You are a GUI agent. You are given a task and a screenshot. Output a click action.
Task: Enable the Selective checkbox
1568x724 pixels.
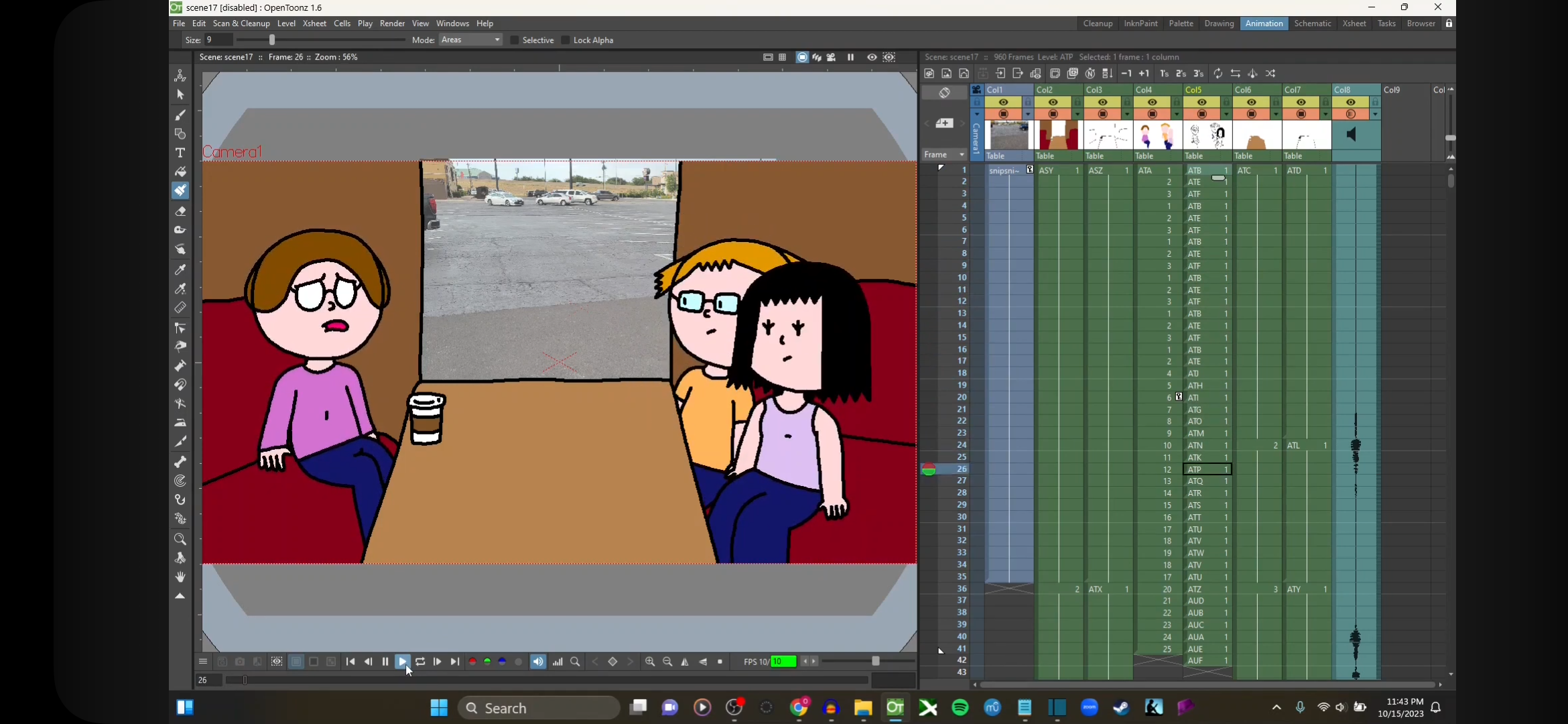515,40
